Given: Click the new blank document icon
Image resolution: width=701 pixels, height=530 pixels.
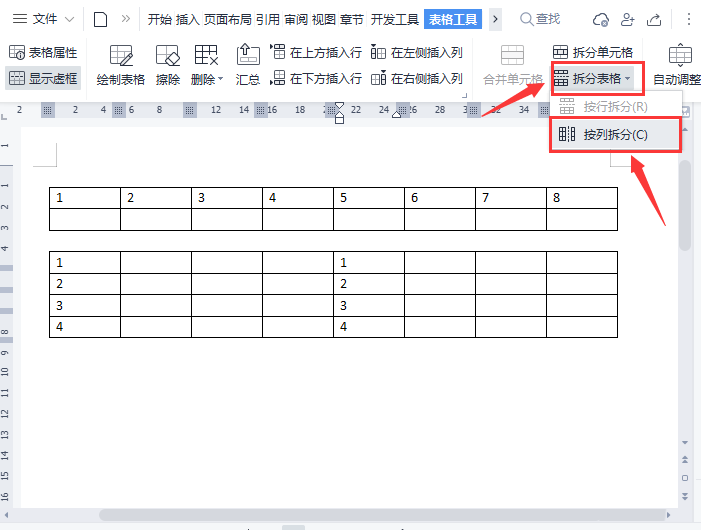Looking at the screenshot, I should point(100,19).
